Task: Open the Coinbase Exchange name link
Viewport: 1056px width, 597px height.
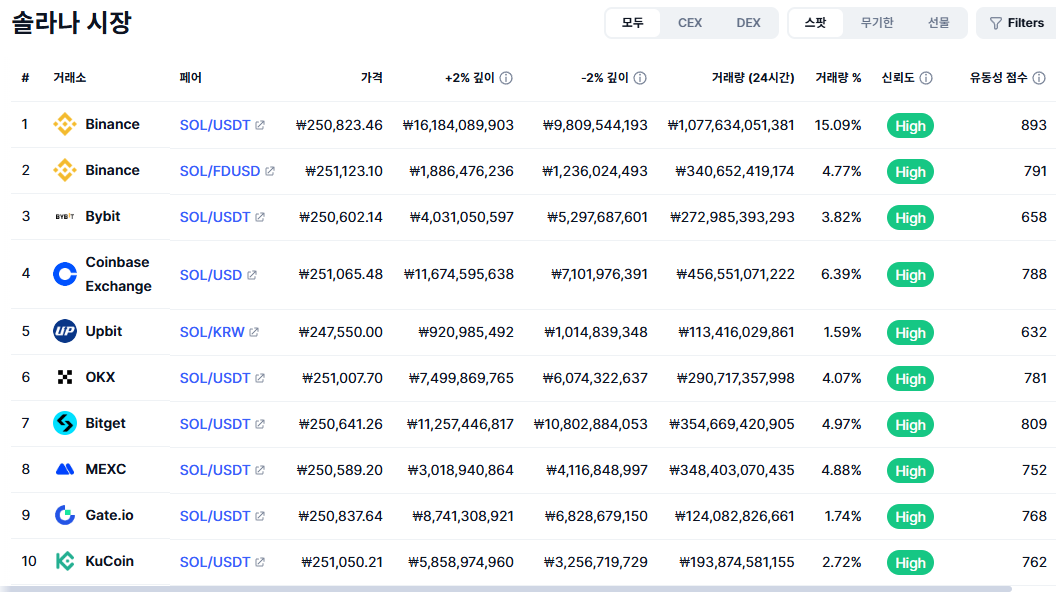Action: (119, 274)
